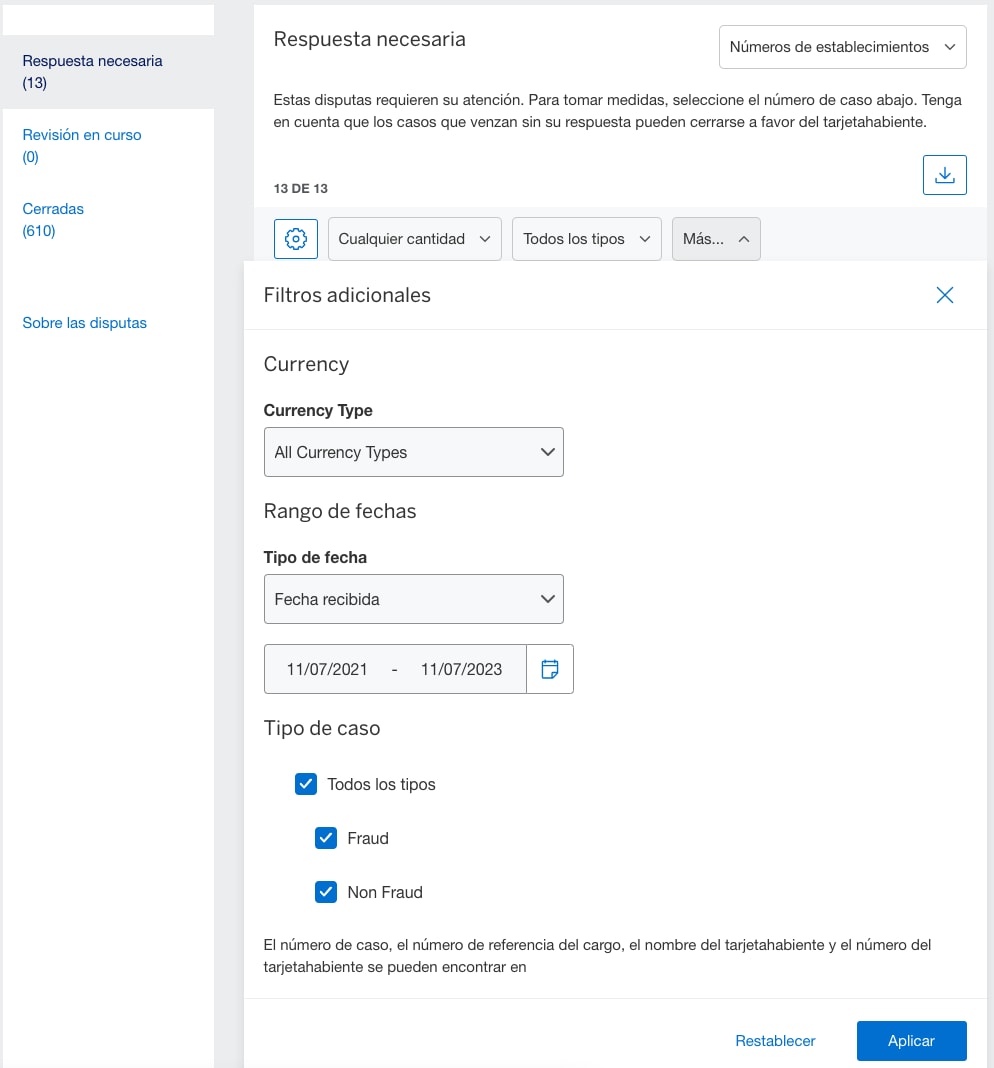This screenshot has width=994, height=1068.
Task: Disable the Todos los tipos checkbox
Action: pyautogui.click(x=306, y=784)
